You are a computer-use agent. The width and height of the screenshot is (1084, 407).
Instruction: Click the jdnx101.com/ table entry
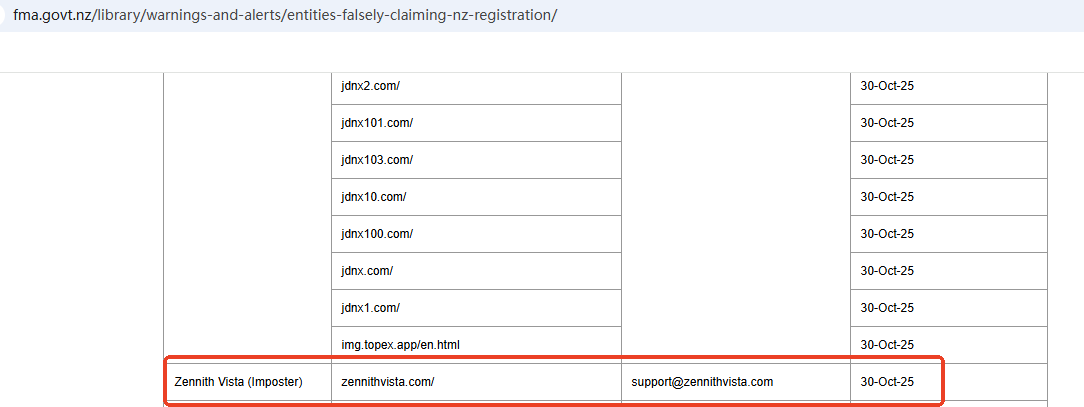(x=377, y=123)
